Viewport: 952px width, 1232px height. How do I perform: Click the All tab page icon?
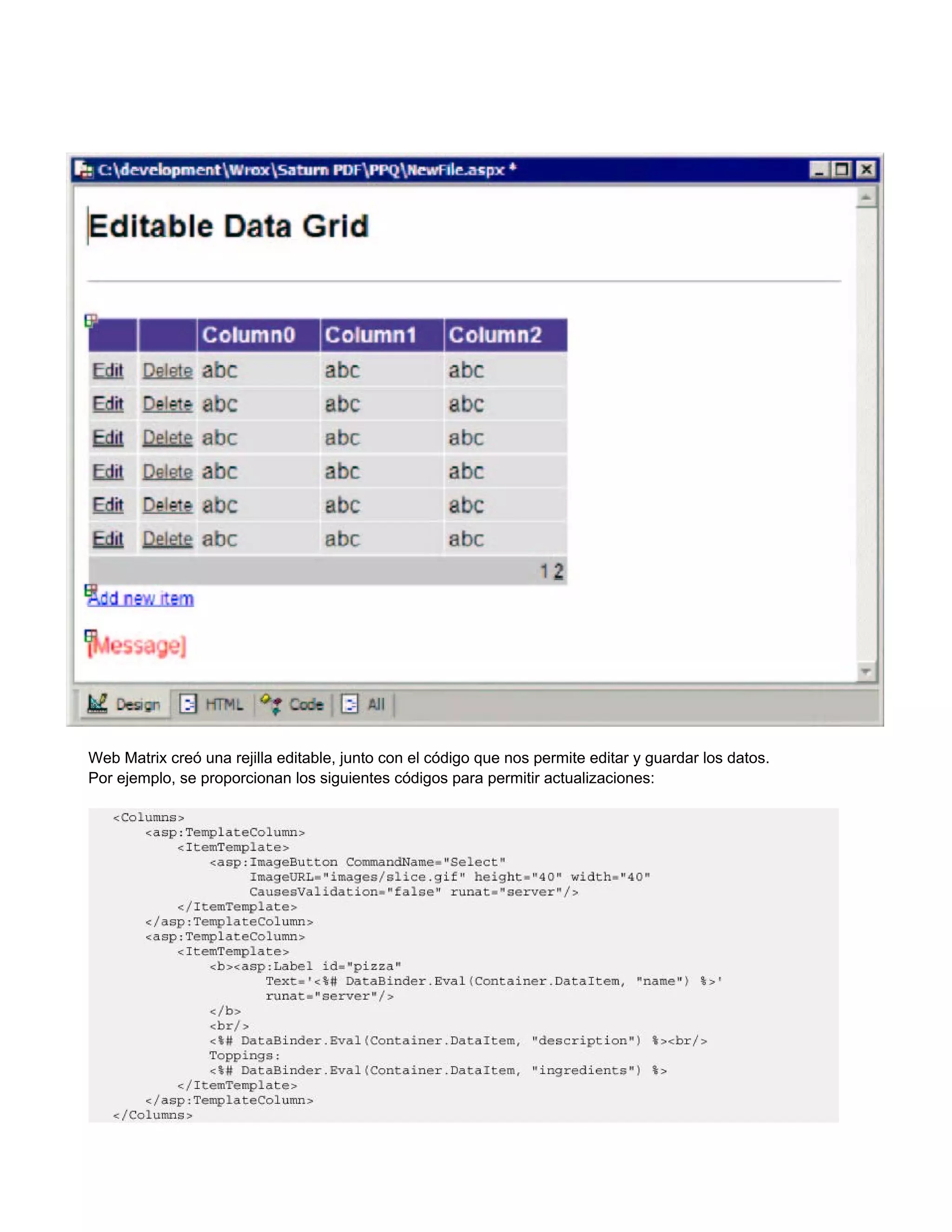pos(350,703)
